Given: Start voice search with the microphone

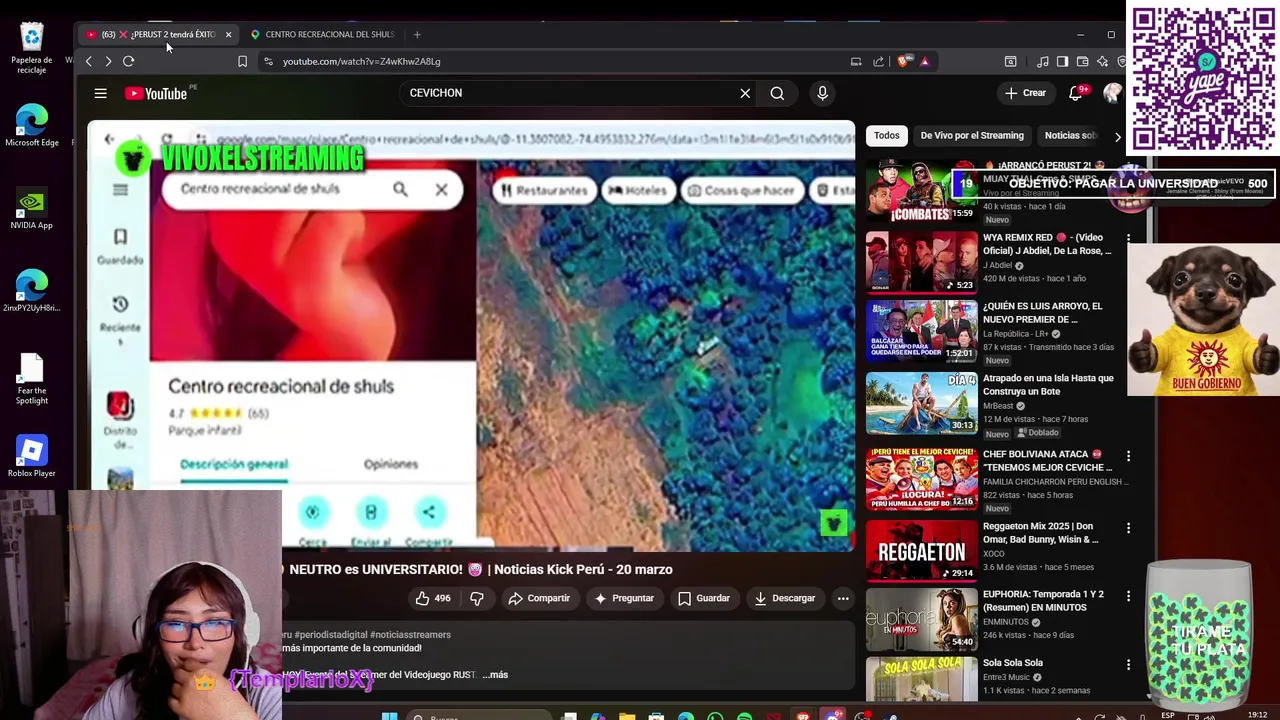Looking at the screenshot, I should (x=822, y=93).
